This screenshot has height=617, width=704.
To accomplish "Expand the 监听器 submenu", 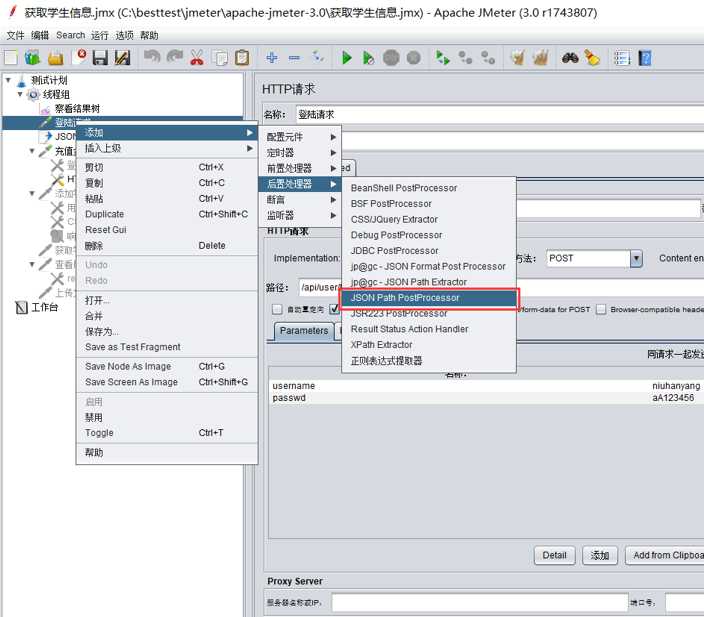I will 300,215.
